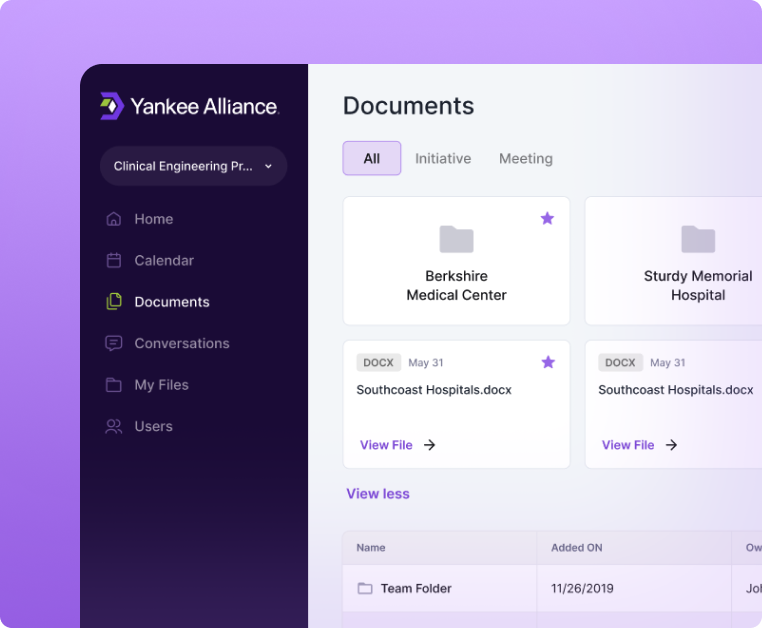
Task: Click DOCX badge on starred Southcoast card
Action: pyautogui.click(x=379, y=363)
